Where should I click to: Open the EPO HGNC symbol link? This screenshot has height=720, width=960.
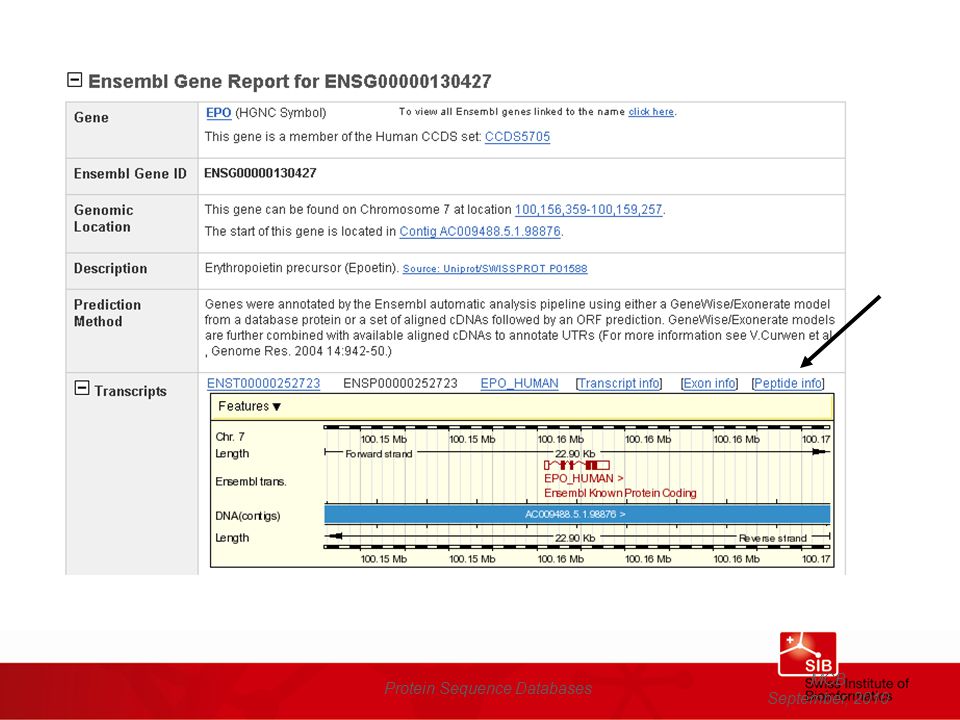[219, 113]
